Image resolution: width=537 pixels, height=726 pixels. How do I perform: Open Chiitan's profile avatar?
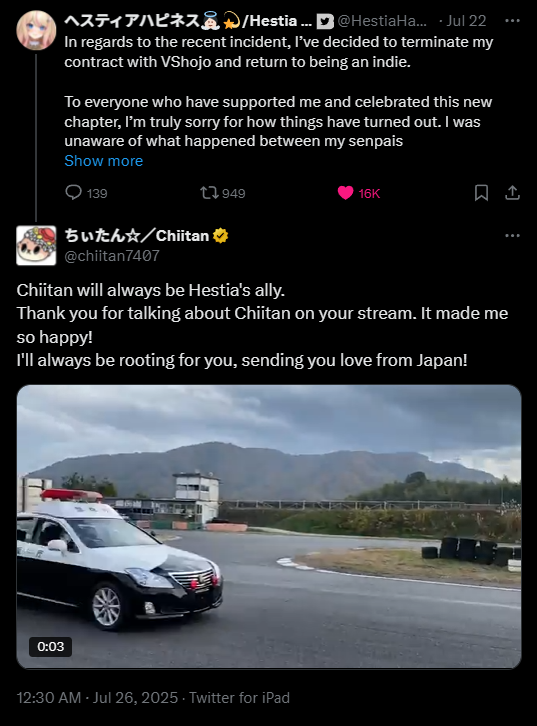point(36,245)
